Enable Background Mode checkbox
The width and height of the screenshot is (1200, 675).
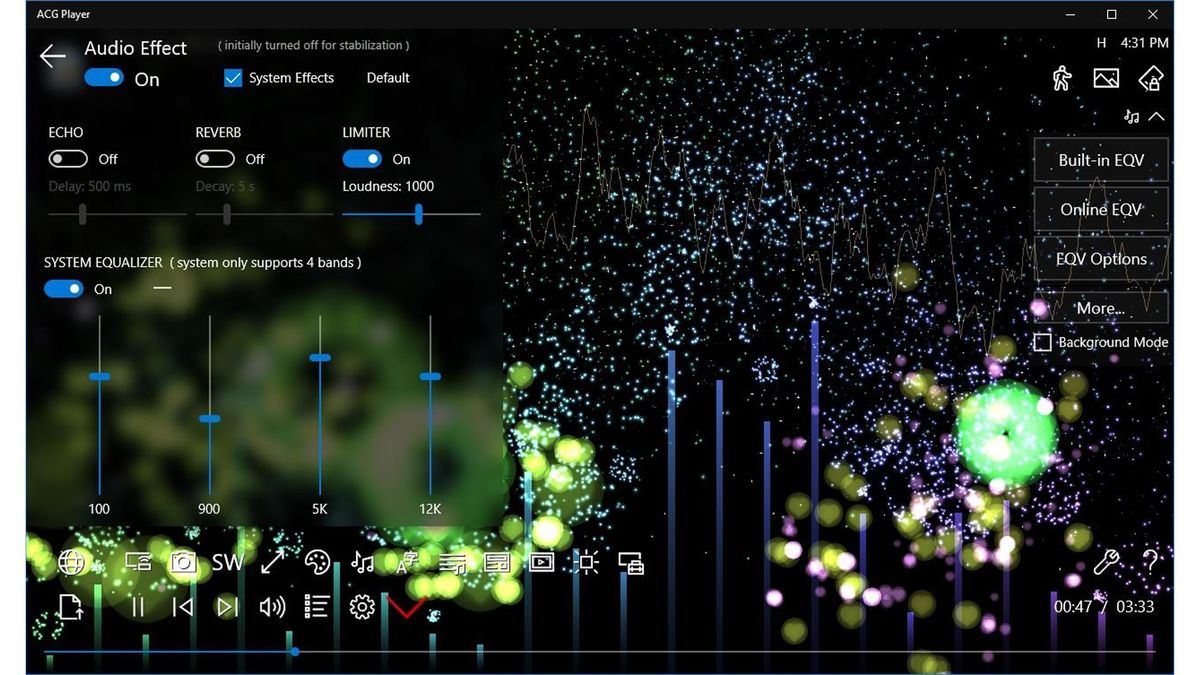[1042, 342]
